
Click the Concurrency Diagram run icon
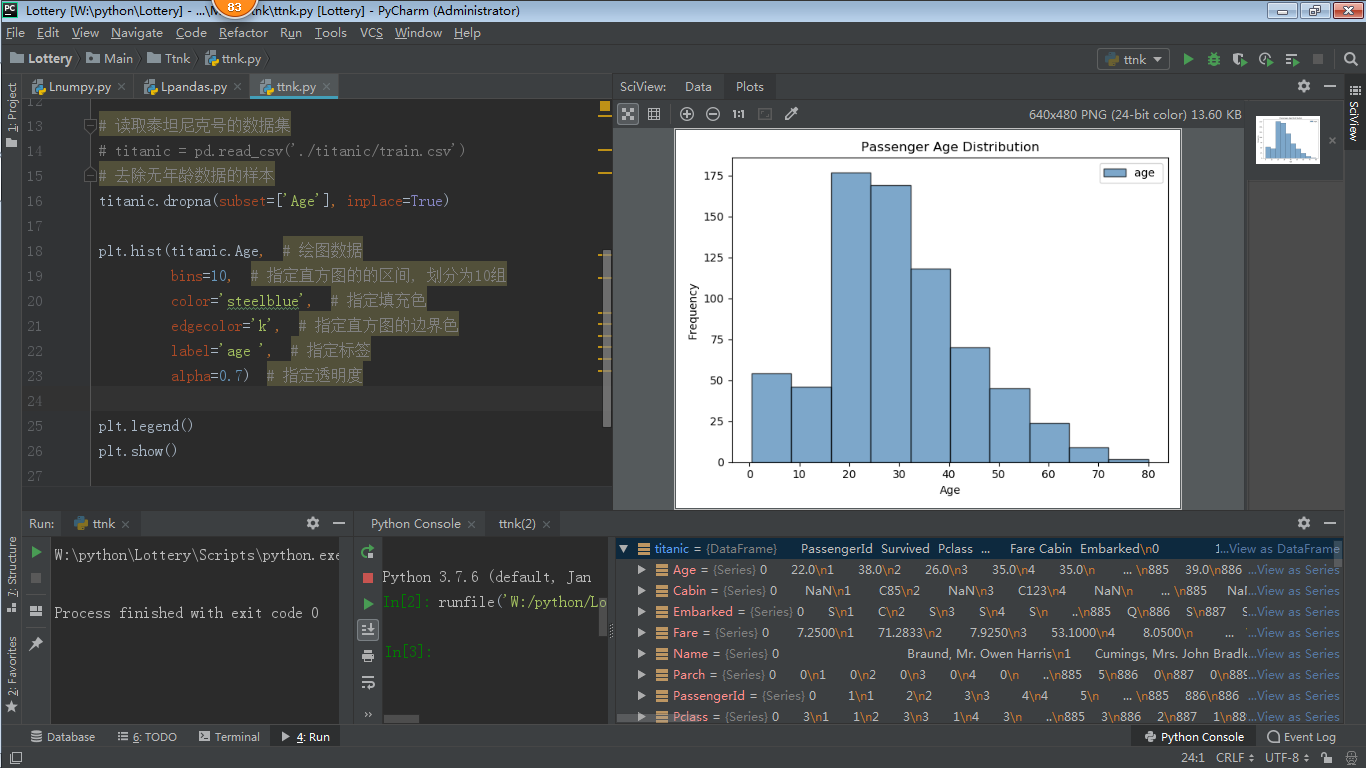click(1292, 59)
